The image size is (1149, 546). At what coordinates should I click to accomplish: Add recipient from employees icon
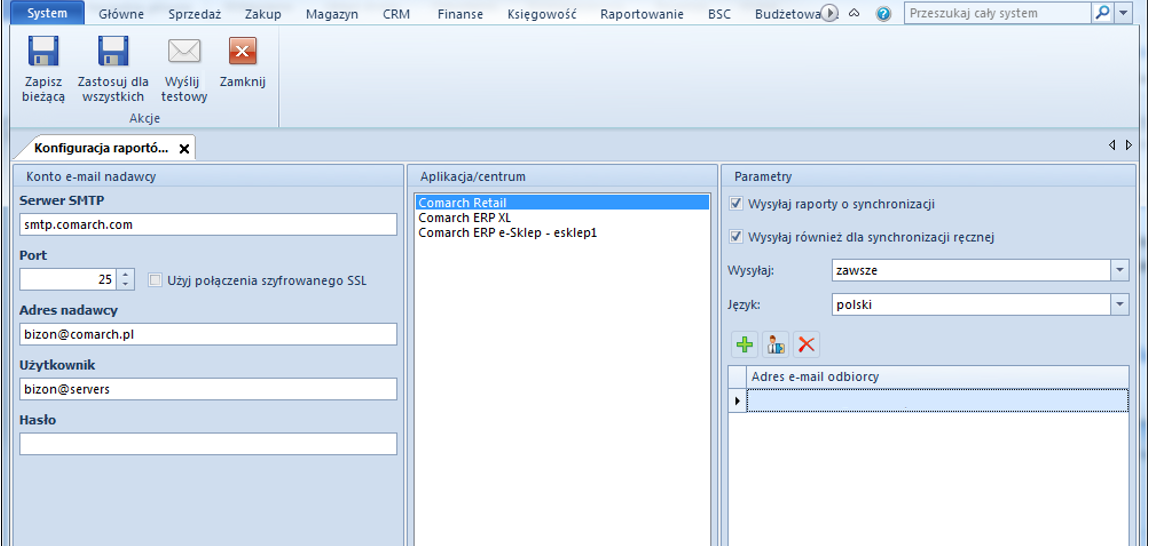(x=776, y=344)
